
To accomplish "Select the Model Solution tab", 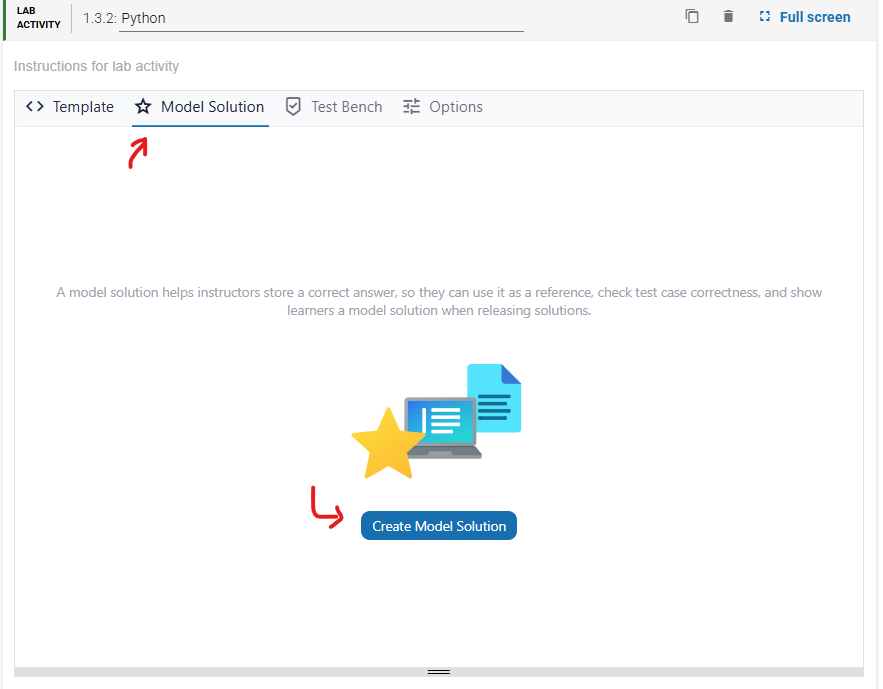I will [x=200, y=107].
